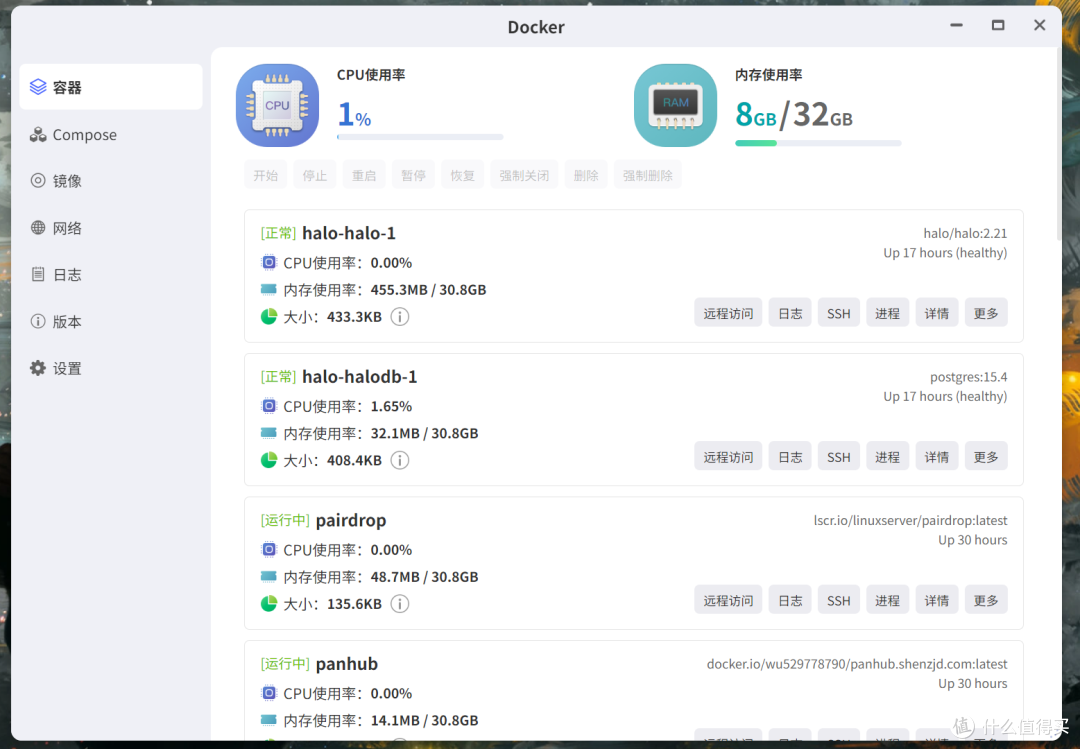1080x749 pixels.
Task: Select the halo-halodb-1 container name
Action: coord(360,376)
